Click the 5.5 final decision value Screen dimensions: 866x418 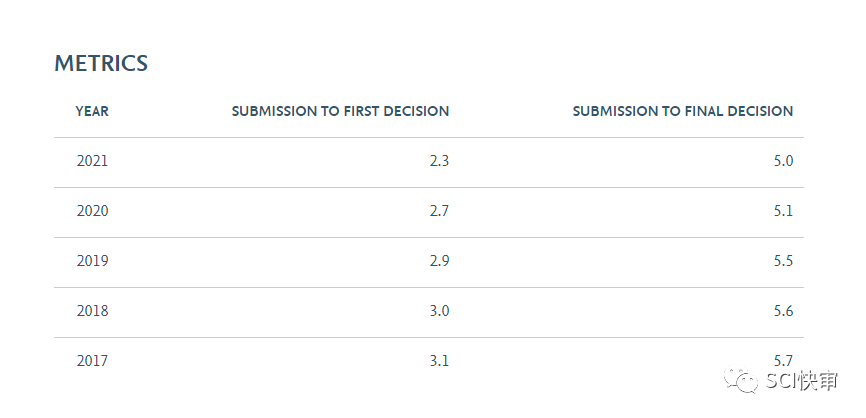click(783, 261)
